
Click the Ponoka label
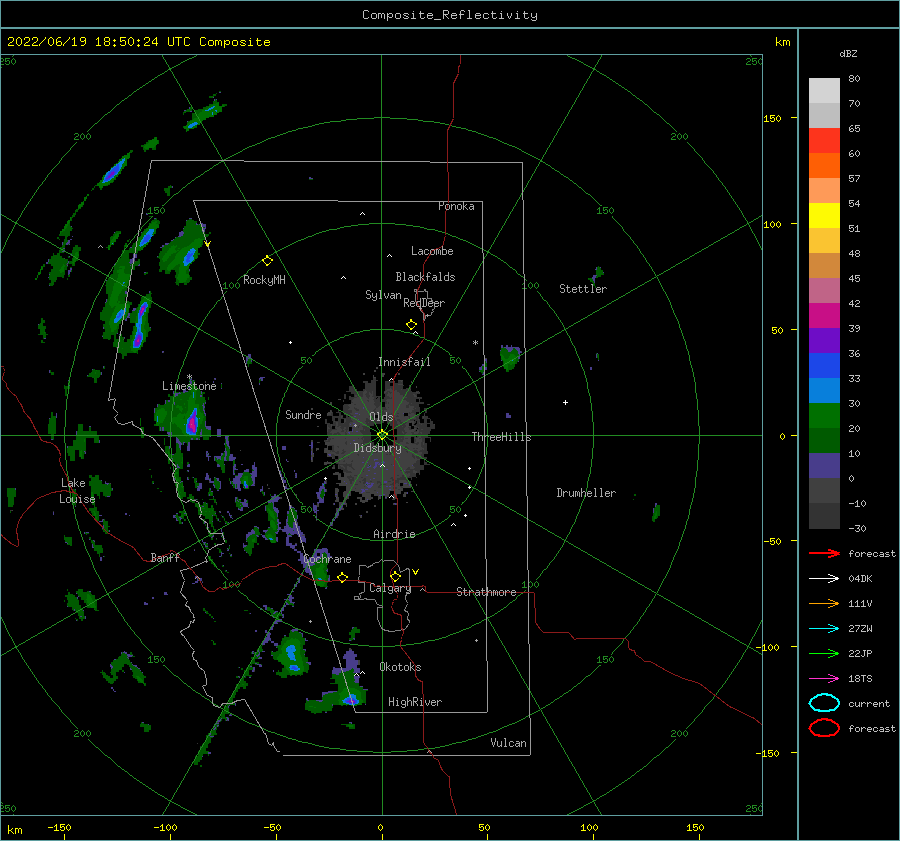click(x=456, y=206)
